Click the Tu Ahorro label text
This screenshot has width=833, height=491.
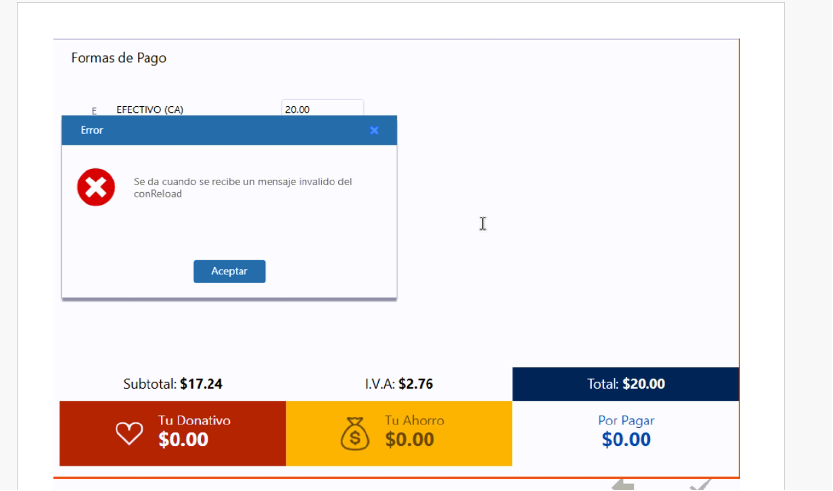pyautogui.click(x=414, y=421)
